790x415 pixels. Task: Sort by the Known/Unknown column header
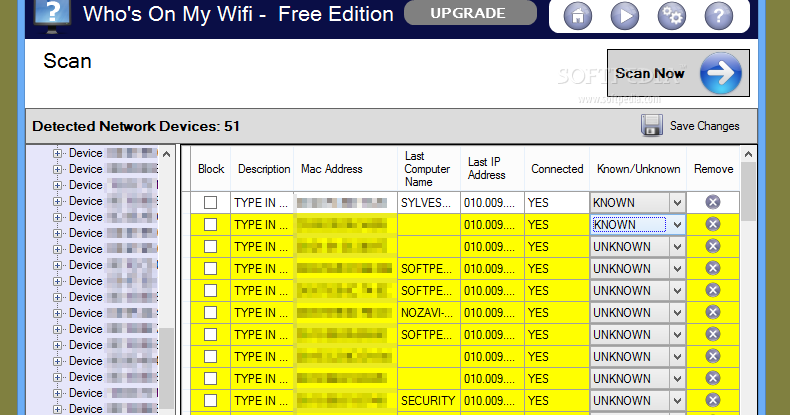(x=638, y=169)
